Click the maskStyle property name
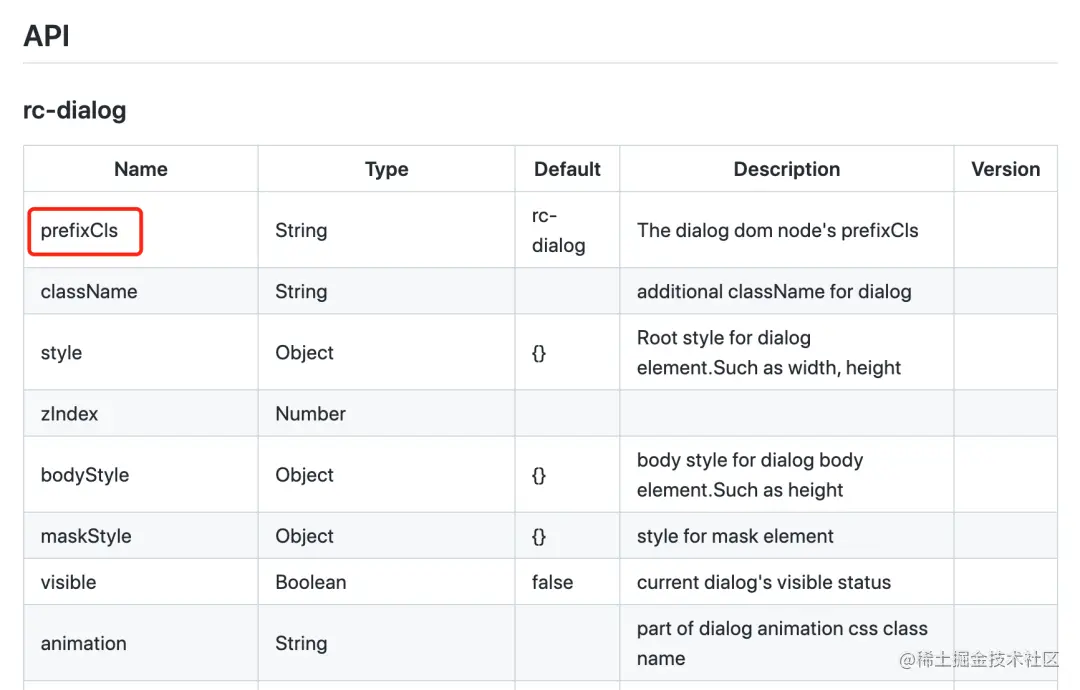 86,536
